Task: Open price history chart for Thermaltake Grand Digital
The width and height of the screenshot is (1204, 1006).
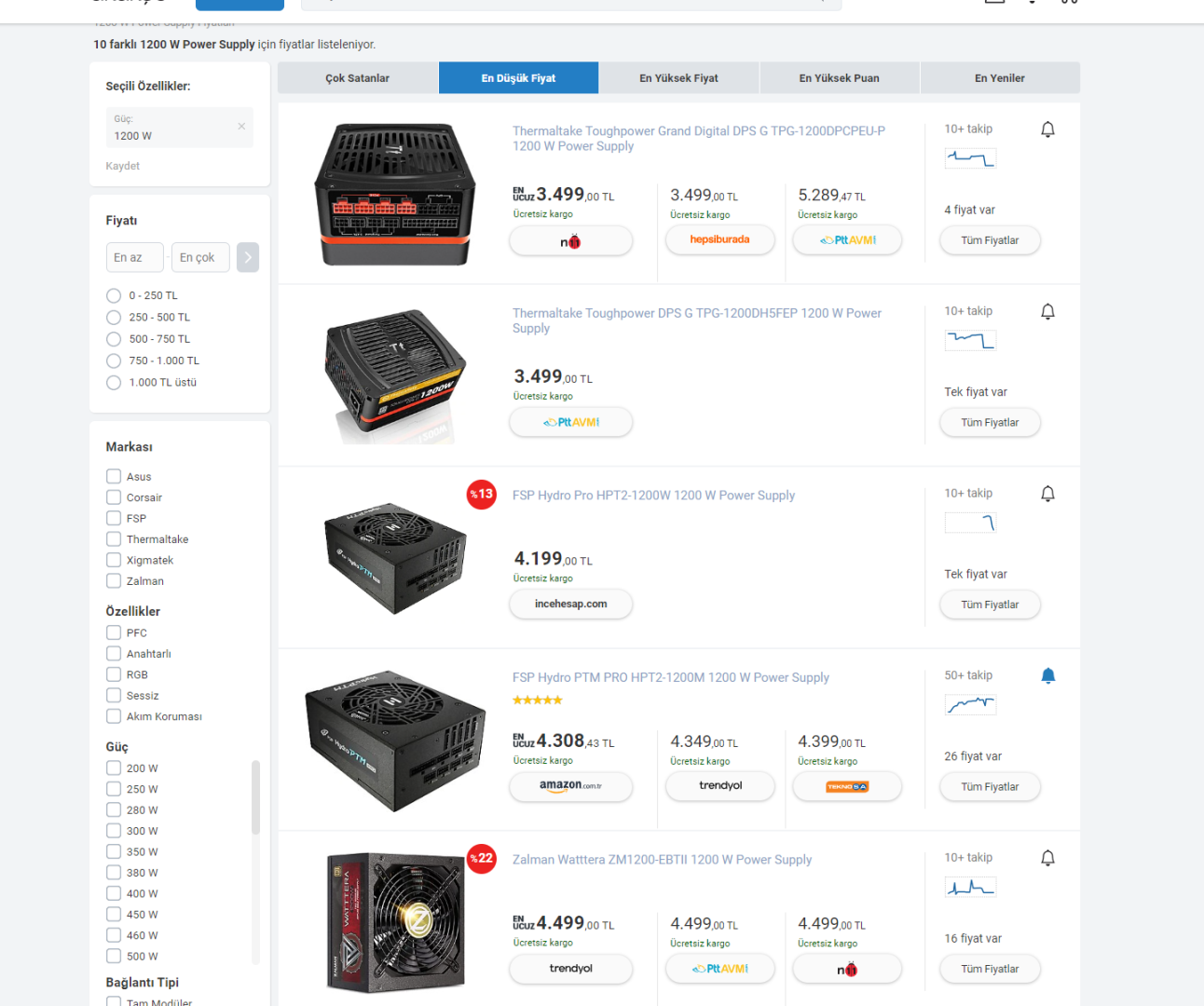Action: (x=970, y=158)
